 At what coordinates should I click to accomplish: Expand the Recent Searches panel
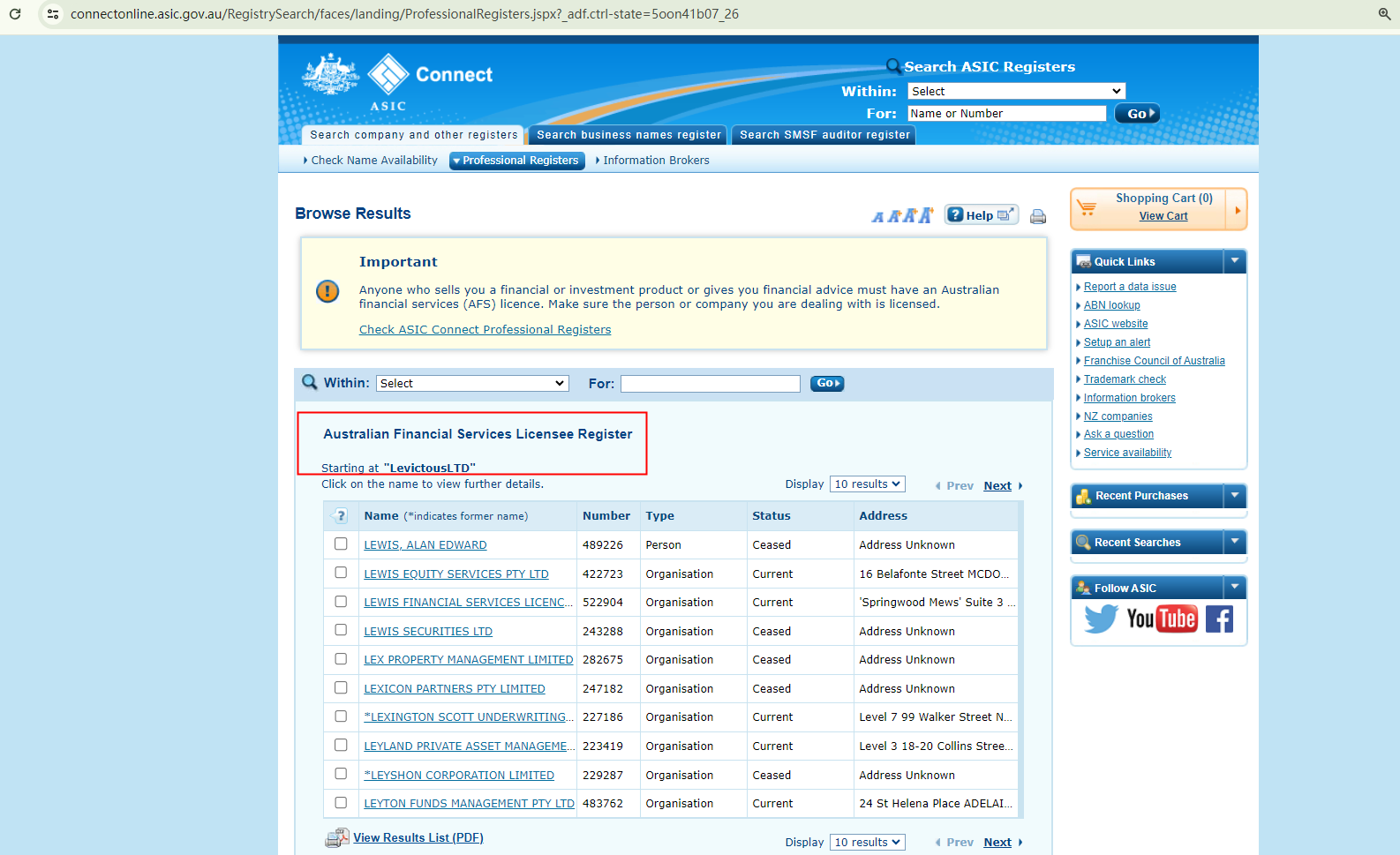1235,542
